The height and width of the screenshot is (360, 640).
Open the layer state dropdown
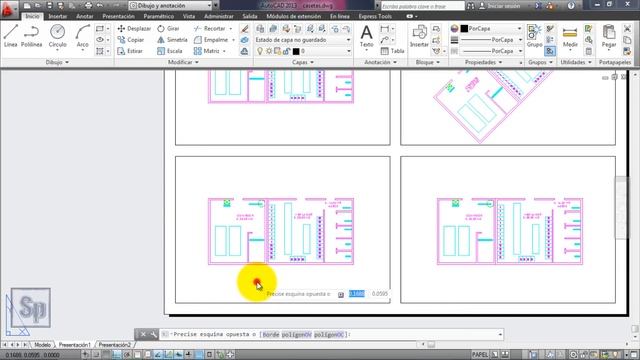point(303,40)
